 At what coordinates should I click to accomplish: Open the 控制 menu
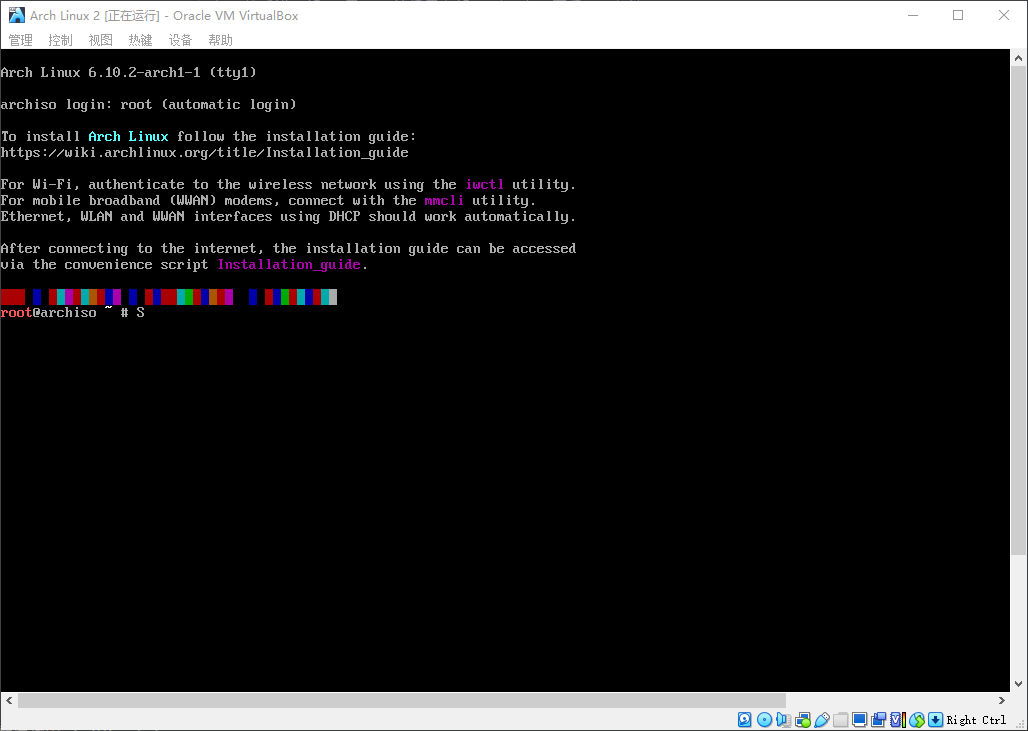pos(60,40)
